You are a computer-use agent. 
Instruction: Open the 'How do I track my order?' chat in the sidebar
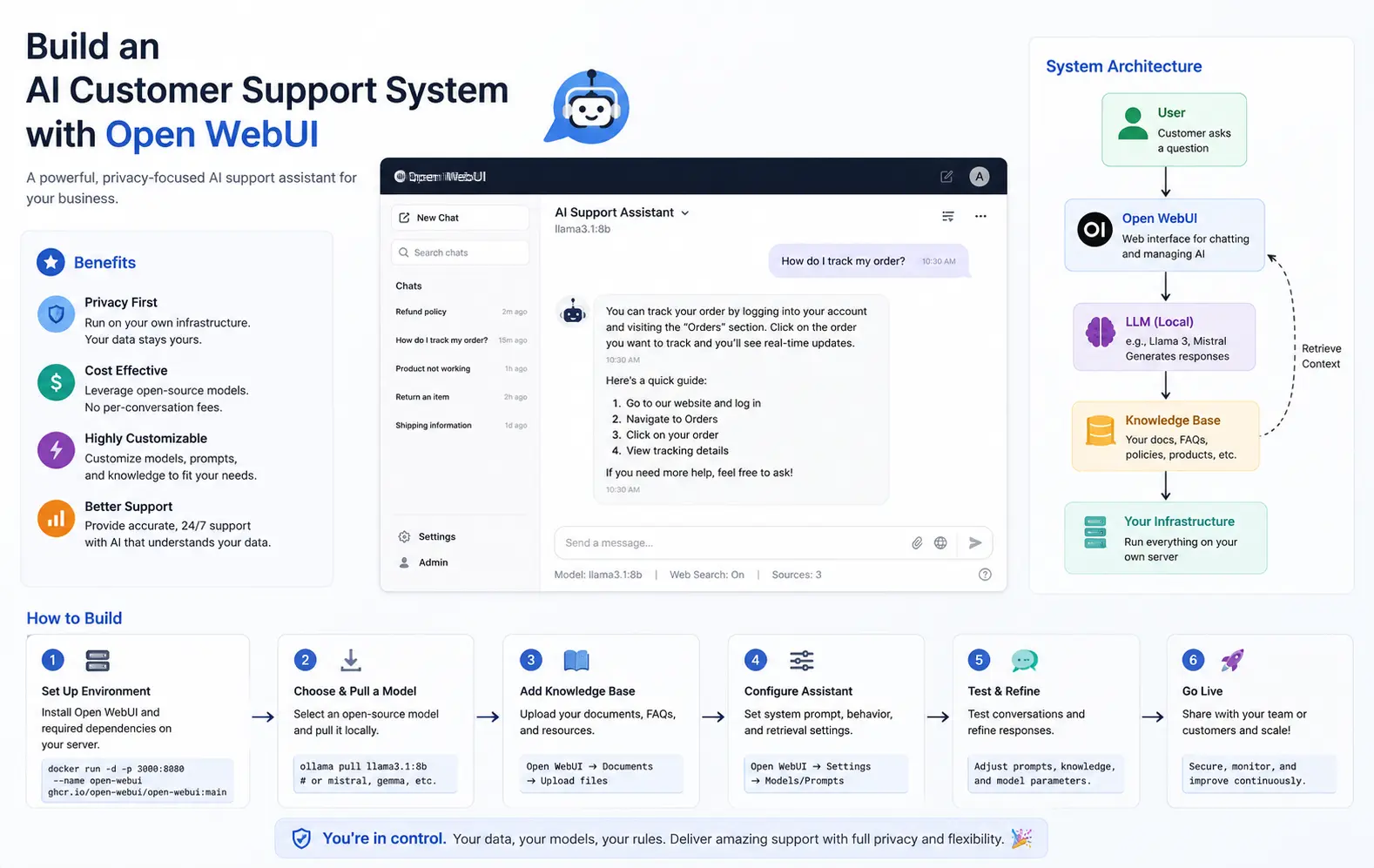[x=461, y=340]
